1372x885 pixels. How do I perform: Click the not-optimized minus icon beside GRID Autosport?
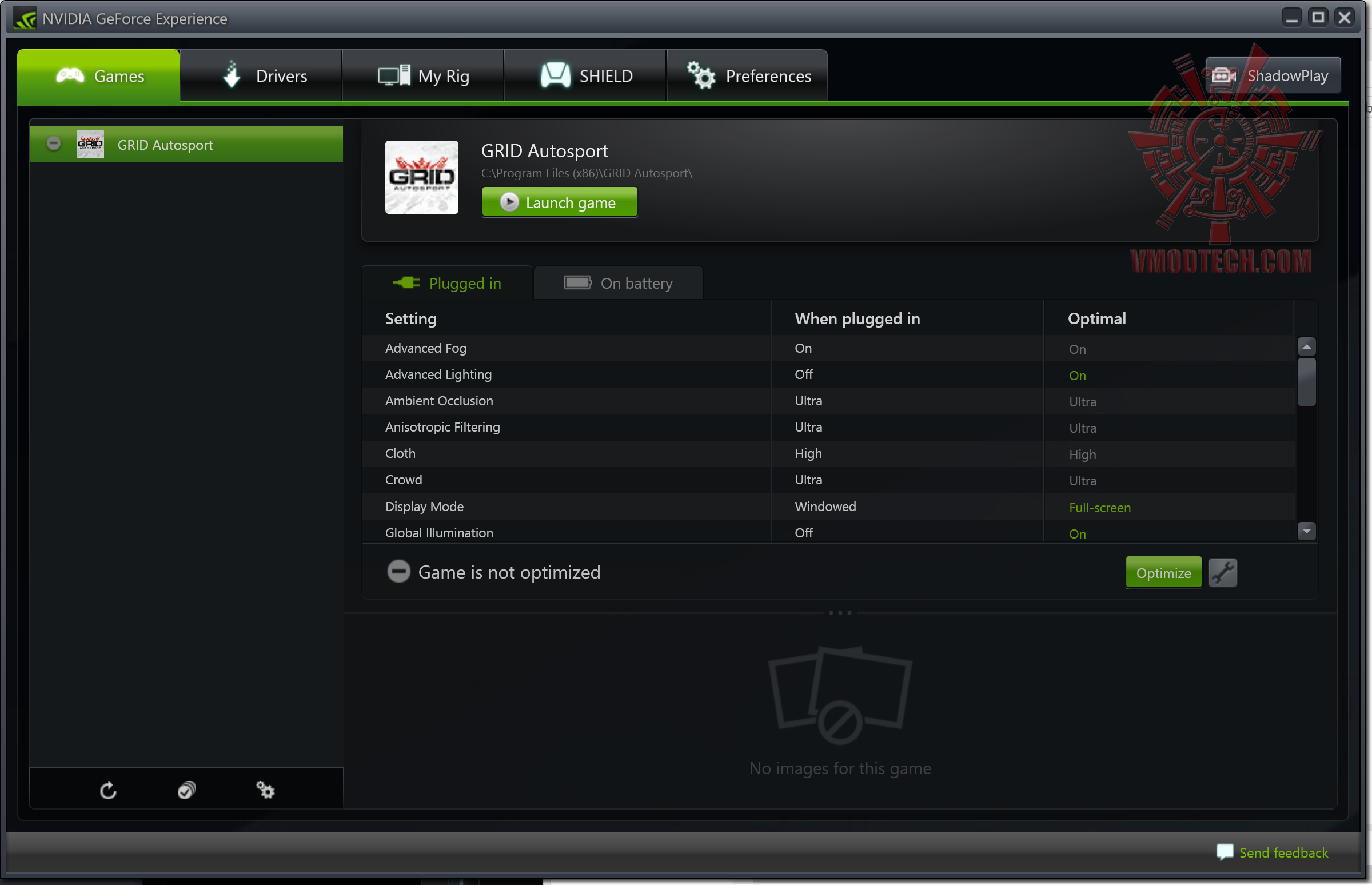click(x=53, y=143)
